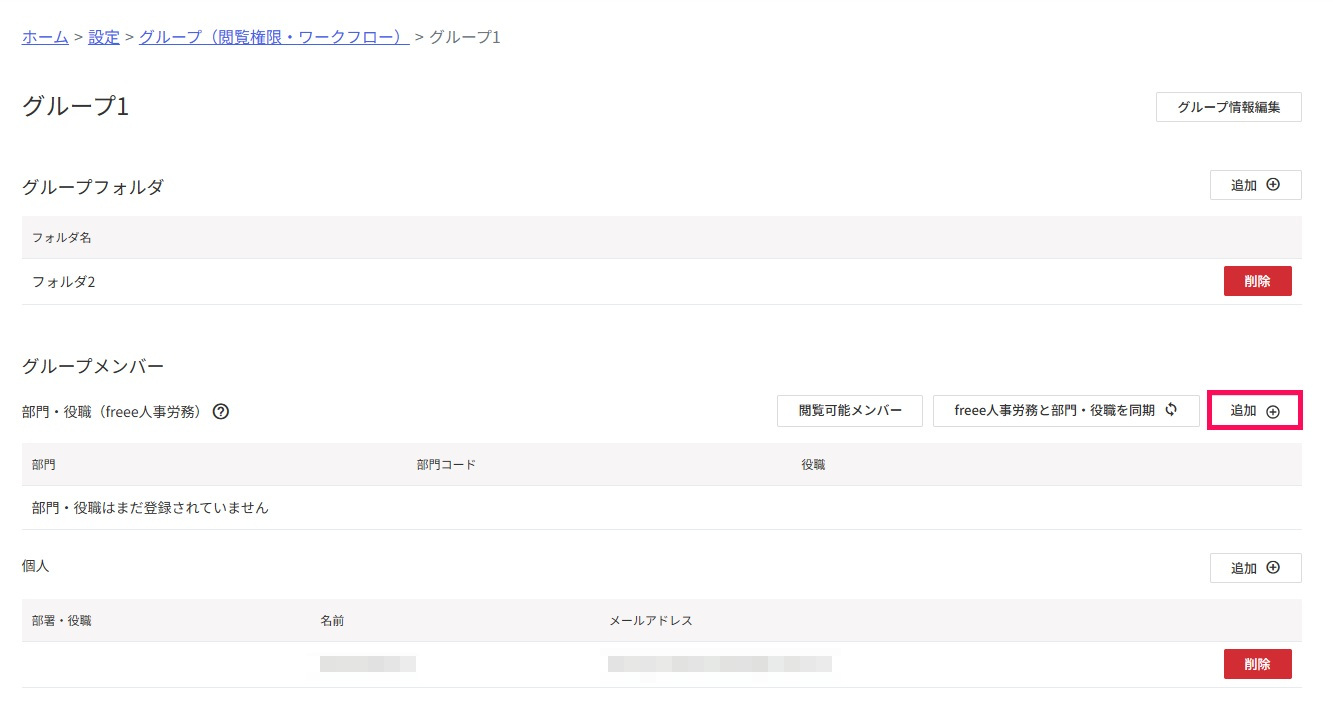Add an individual member under 個人
Screen dimensions: 1333x714
1255,568
